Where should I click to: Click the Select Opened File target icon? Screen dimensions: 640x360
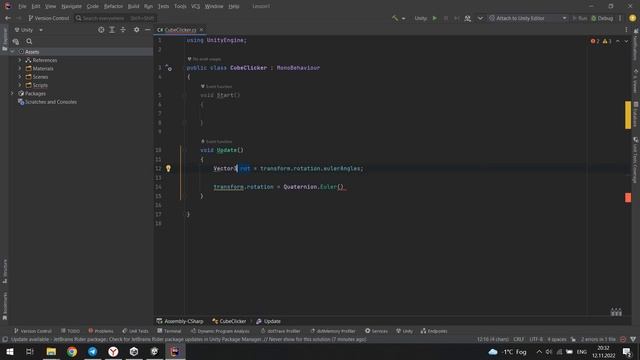tap(101, 30)
